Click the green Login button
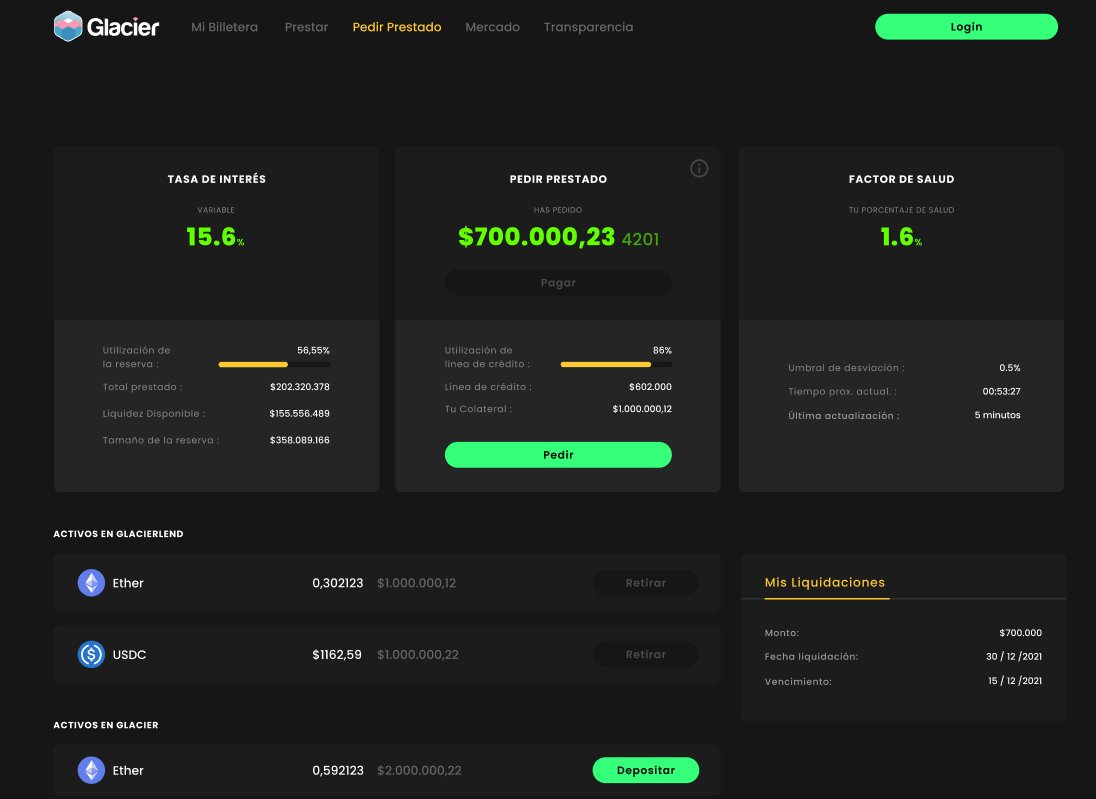 (x=966, y=27)
